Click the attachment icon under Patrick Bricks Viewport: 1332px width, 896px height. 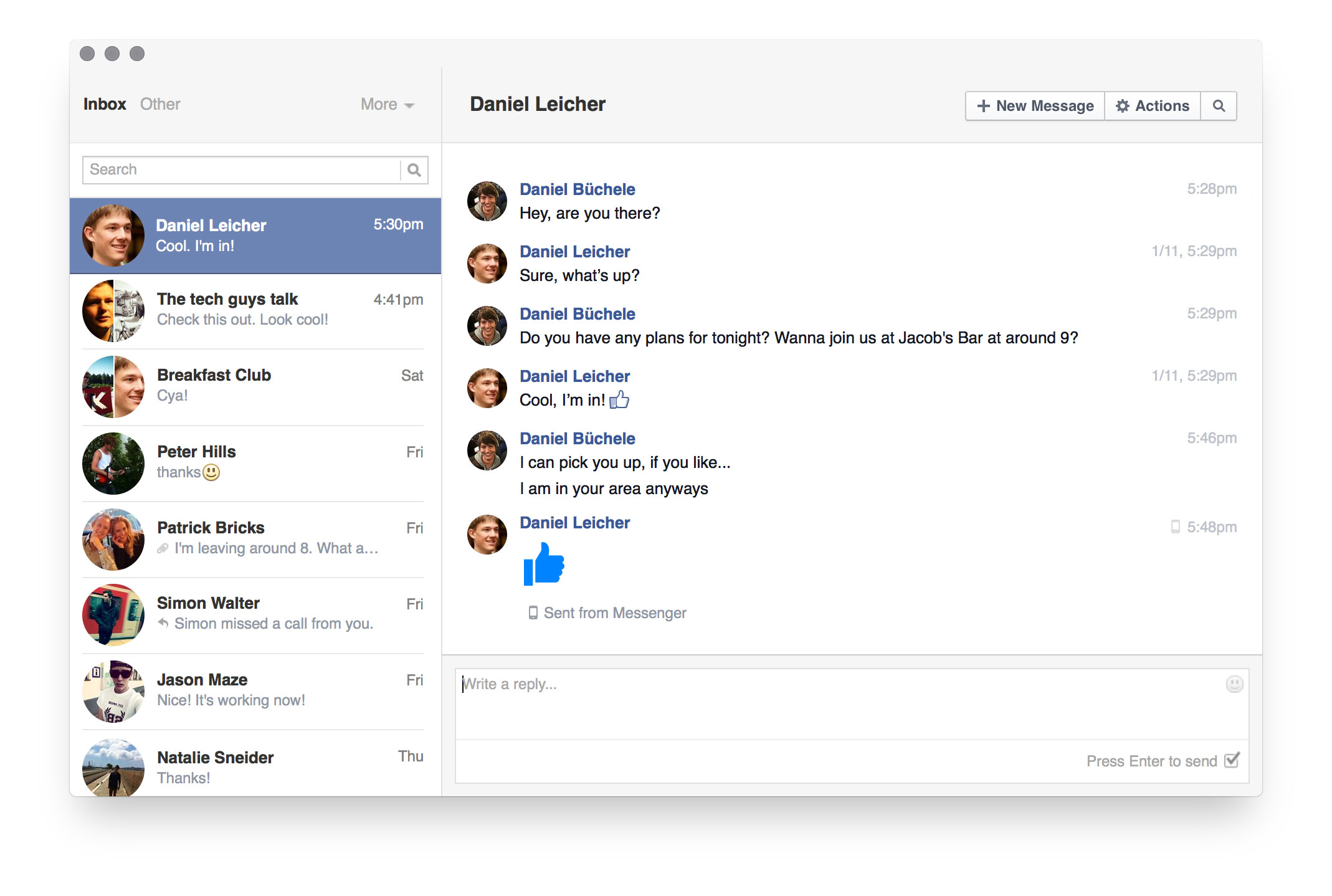click(163, 548)
